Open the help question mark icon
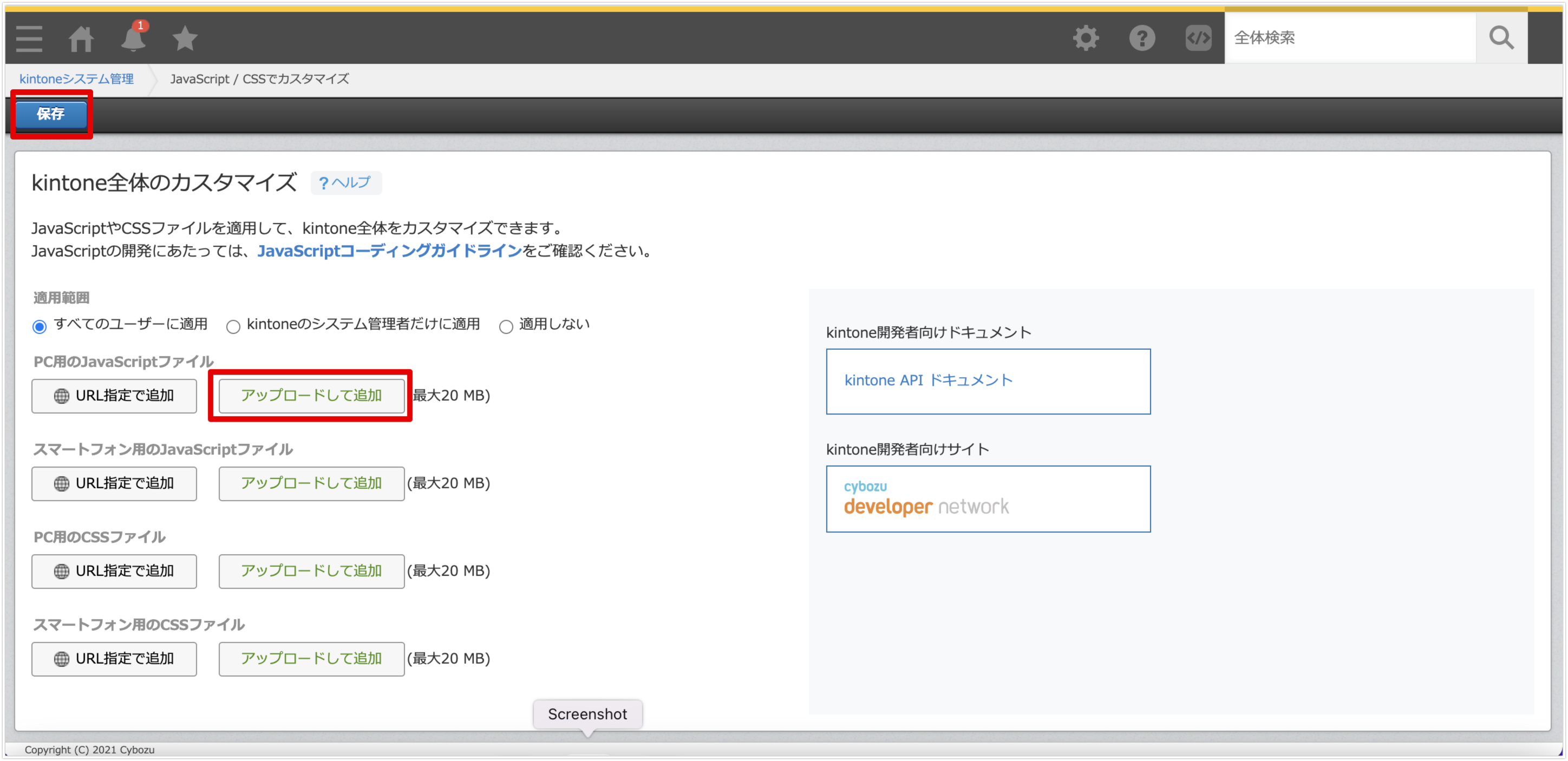The width and height of the screenshot is (1568, 761). (1142, 38)
